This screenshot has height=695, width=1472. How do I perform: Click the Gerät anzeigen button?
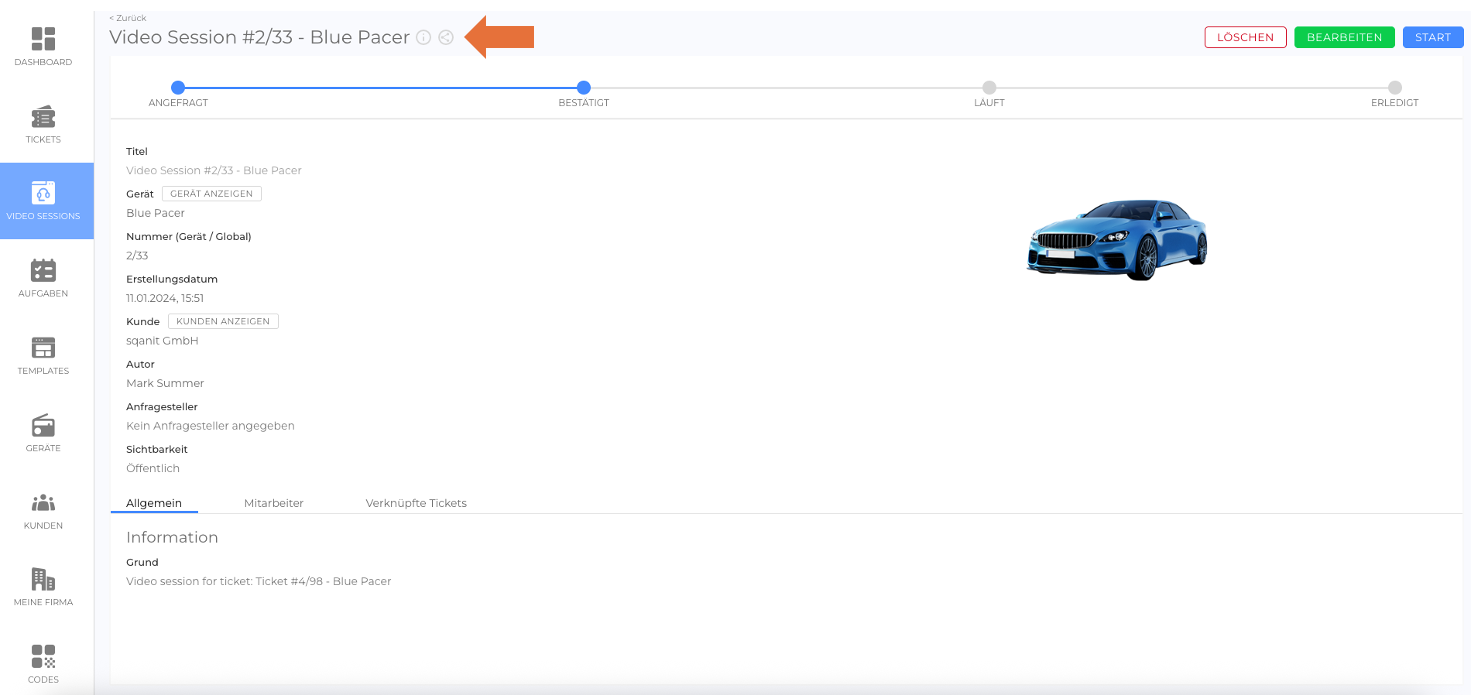click(211, 194)
